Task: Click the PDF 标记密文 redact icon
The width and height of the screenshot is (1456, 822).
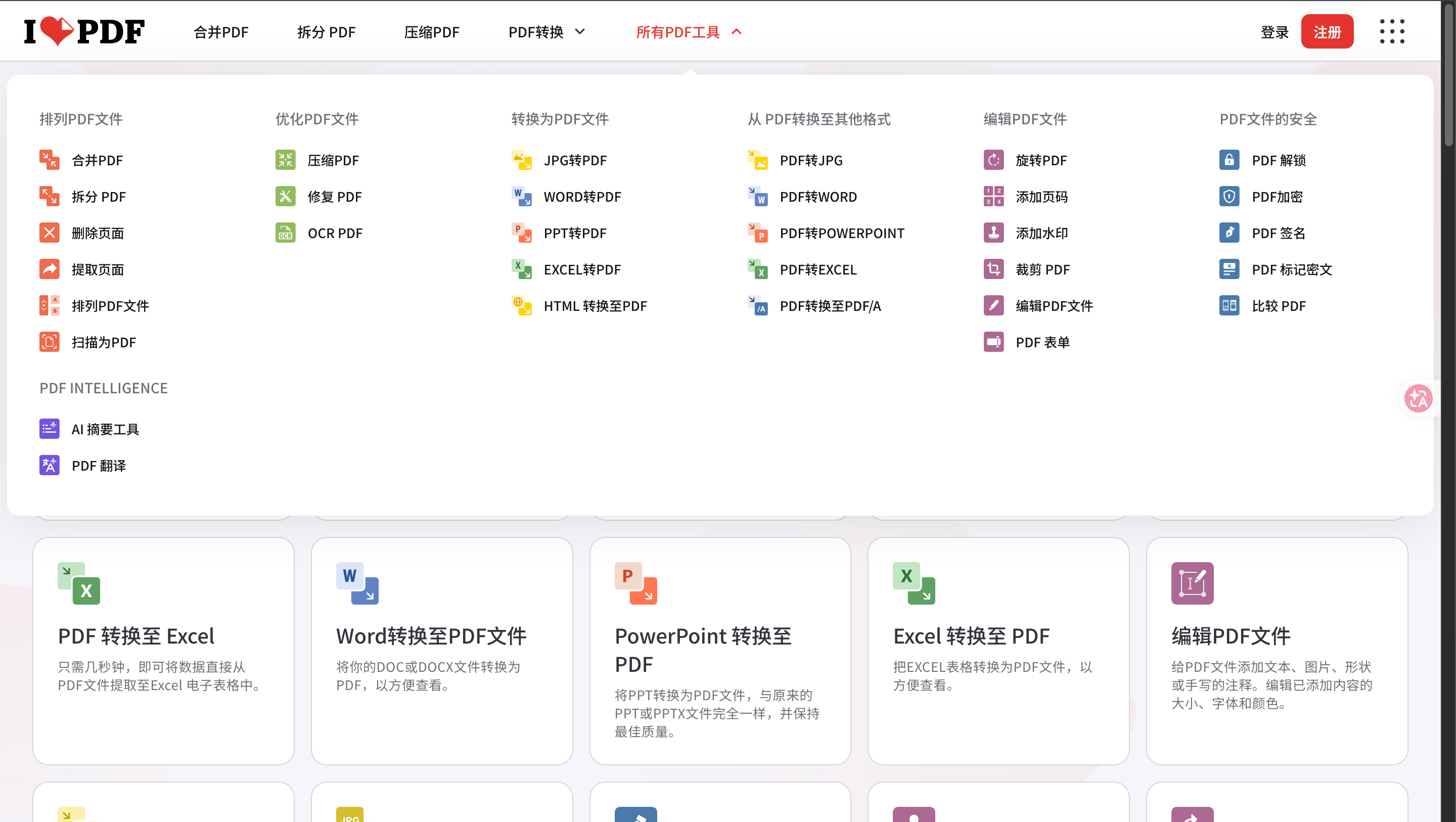Action: (1230, 269)
